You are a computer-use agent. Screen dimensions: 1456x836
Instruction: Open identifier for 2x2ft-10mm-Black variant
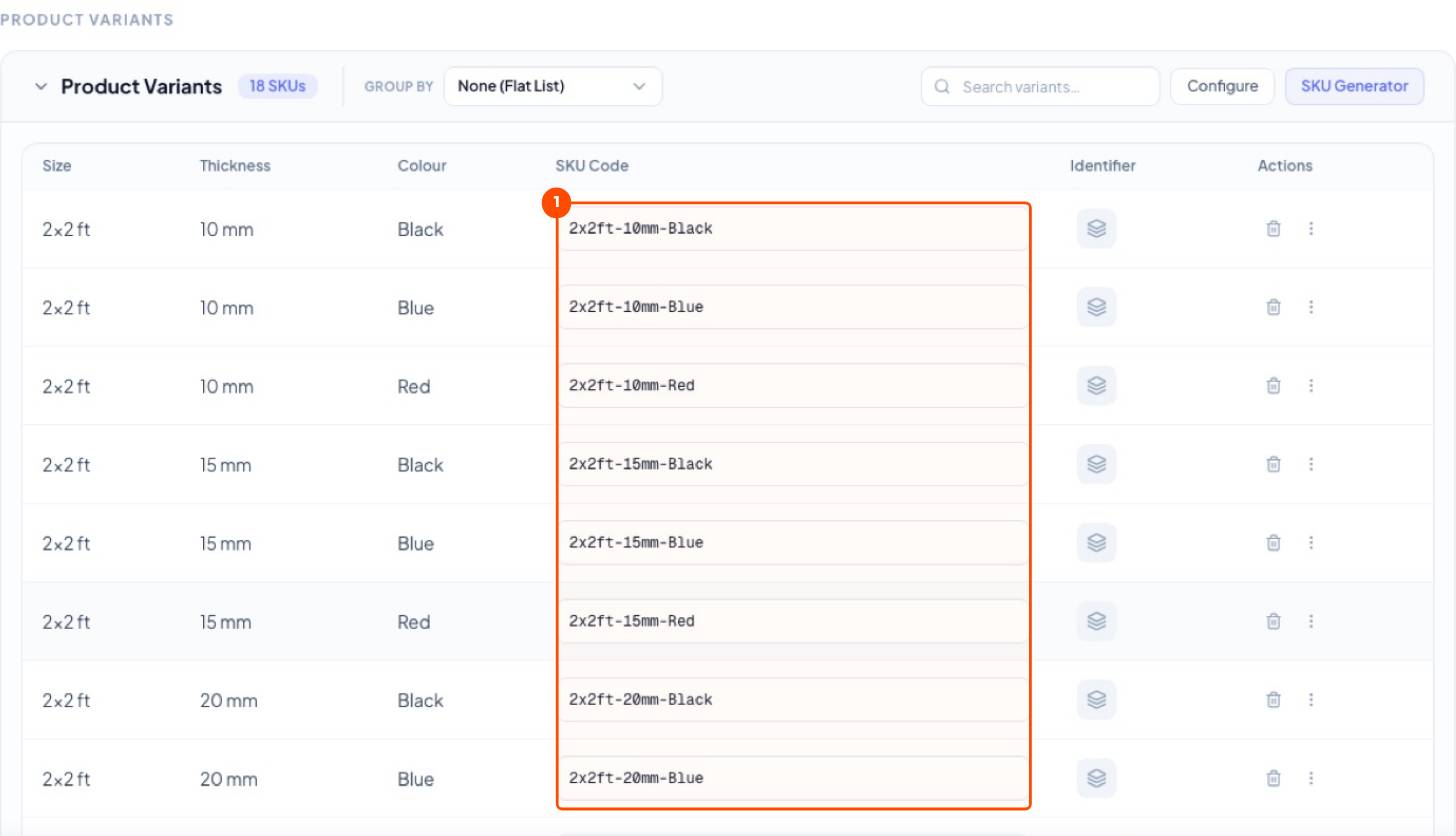click(1096, 229)
